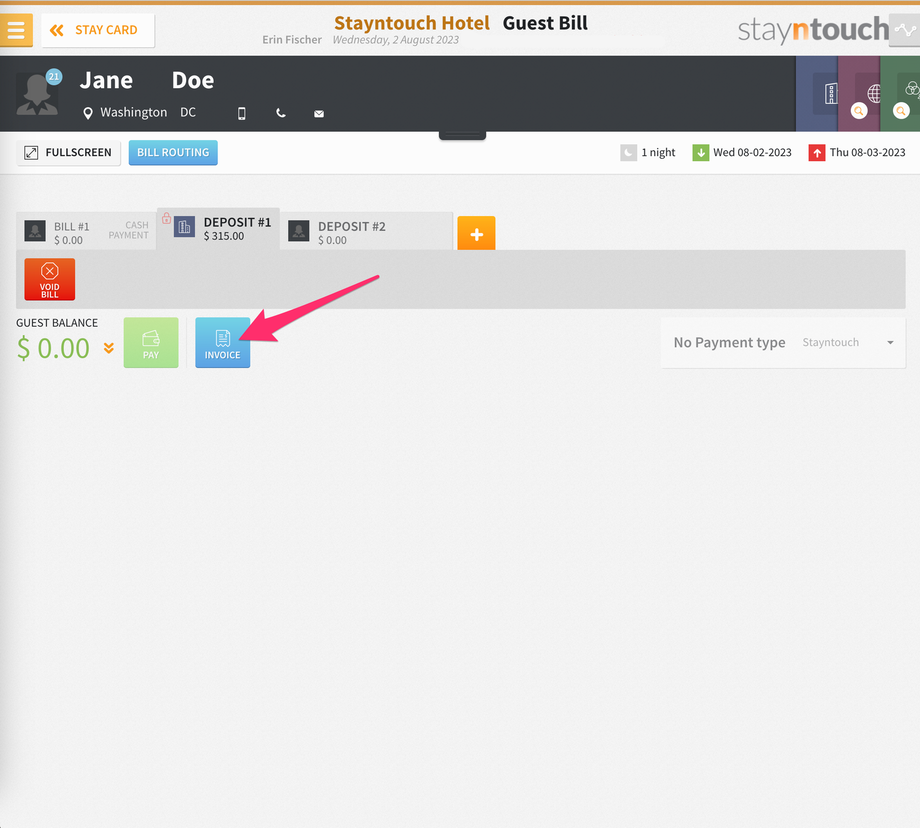Click the Stayntouch Hotel title
This screenshot has height=828, width=920.
click(x=411, y=23)
